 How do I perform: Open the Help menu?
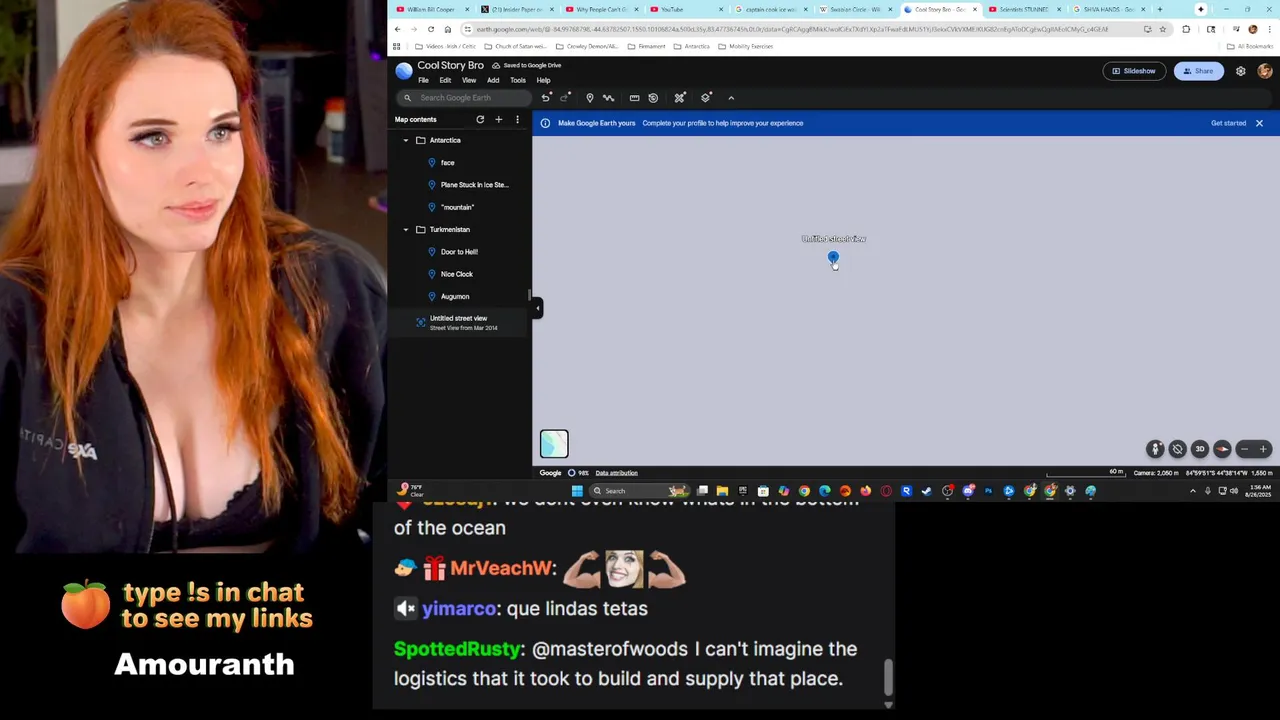tap(543, 80)
